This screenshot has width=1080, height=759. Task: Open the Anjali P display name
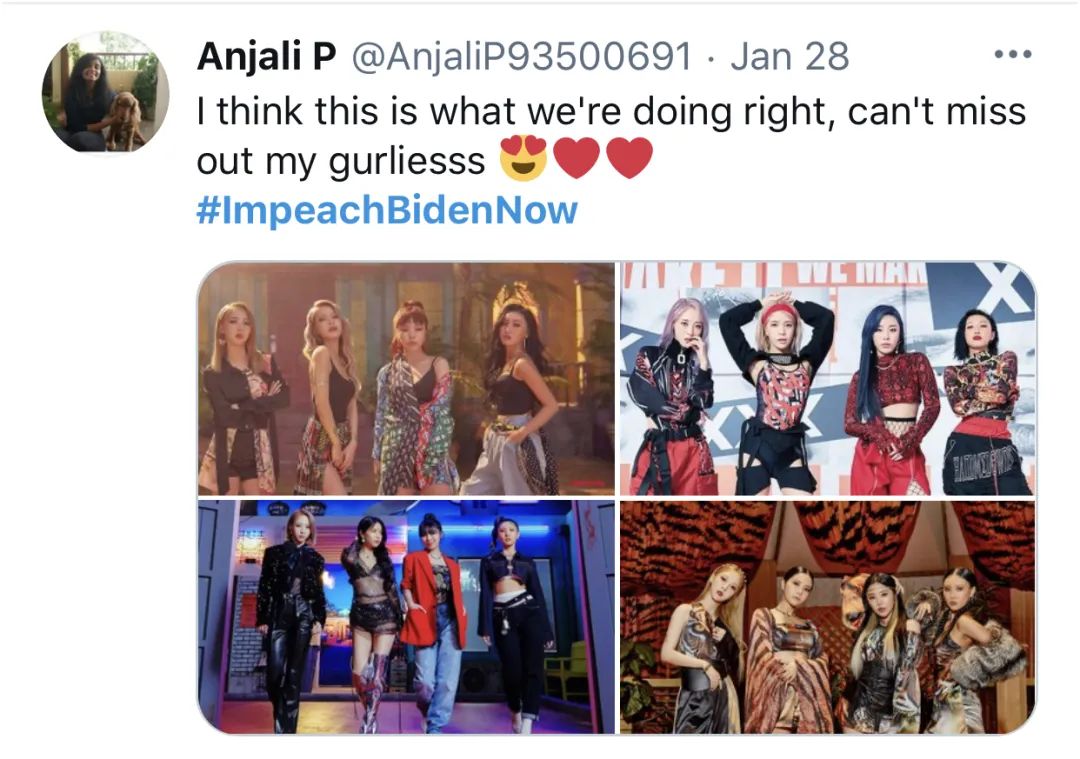(x=267, y=56)
